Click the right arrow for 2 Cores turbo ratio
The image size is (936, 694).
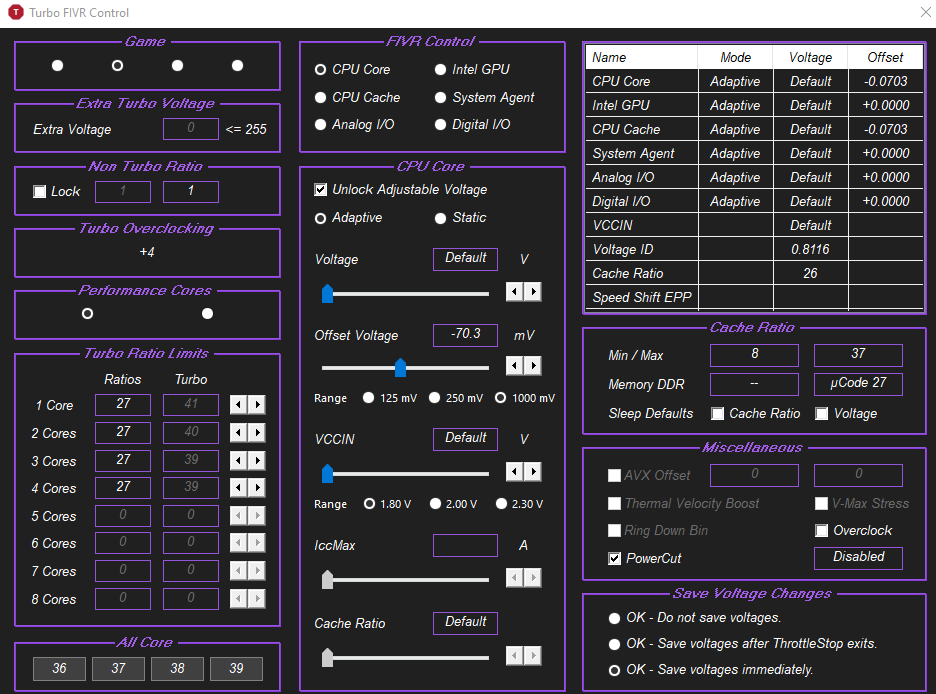[x=257, y=432]
